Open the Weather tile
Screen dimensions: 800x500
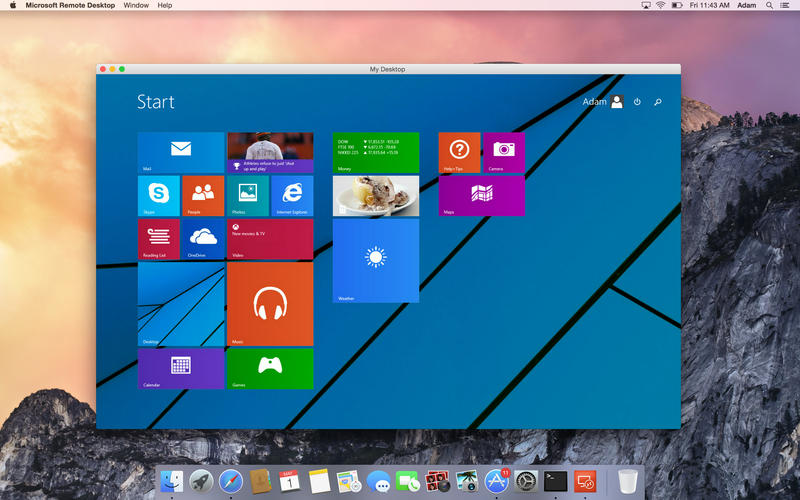tap(375, 260)
